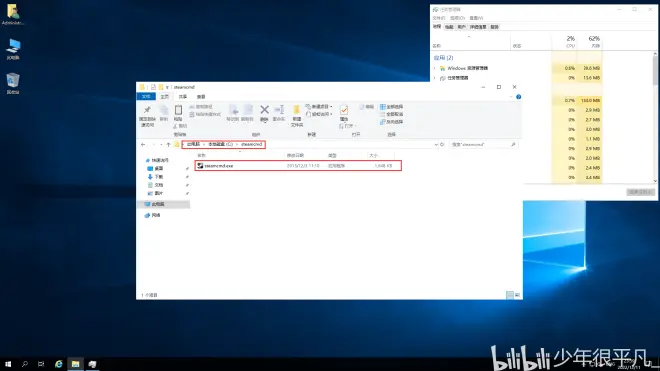Select Documents in navigation pane
Image resolution: width=660 pixels, height=371 pixels.
point(155,185)
